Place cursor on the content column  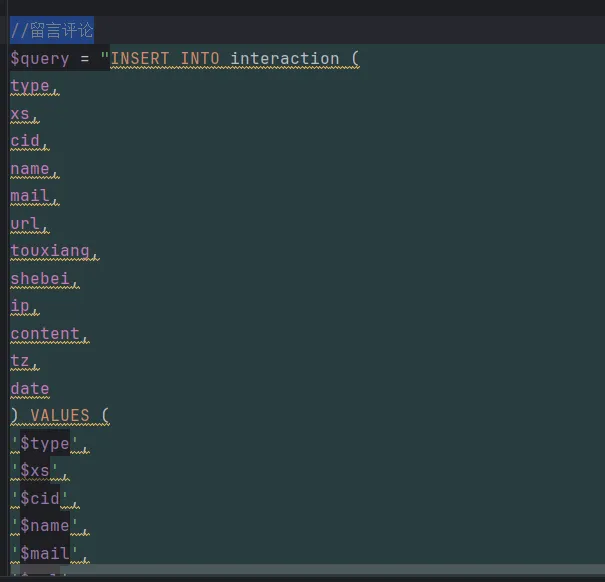[x=46, y=334]
